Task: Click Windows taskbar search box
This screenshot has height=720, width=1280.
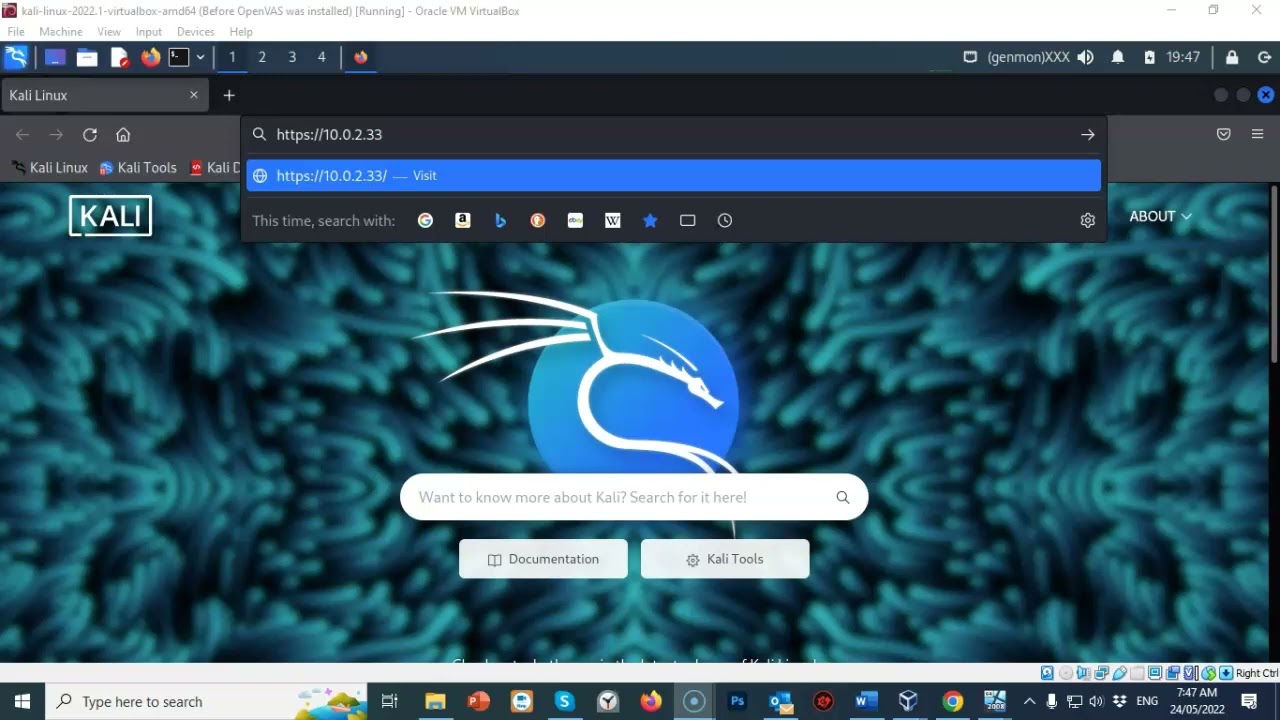Action: pyautogui.click(x=208, y=701)
